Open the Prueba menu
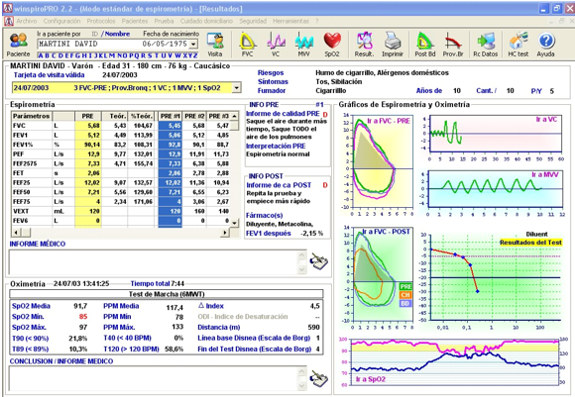 click(x=164, y=21)
